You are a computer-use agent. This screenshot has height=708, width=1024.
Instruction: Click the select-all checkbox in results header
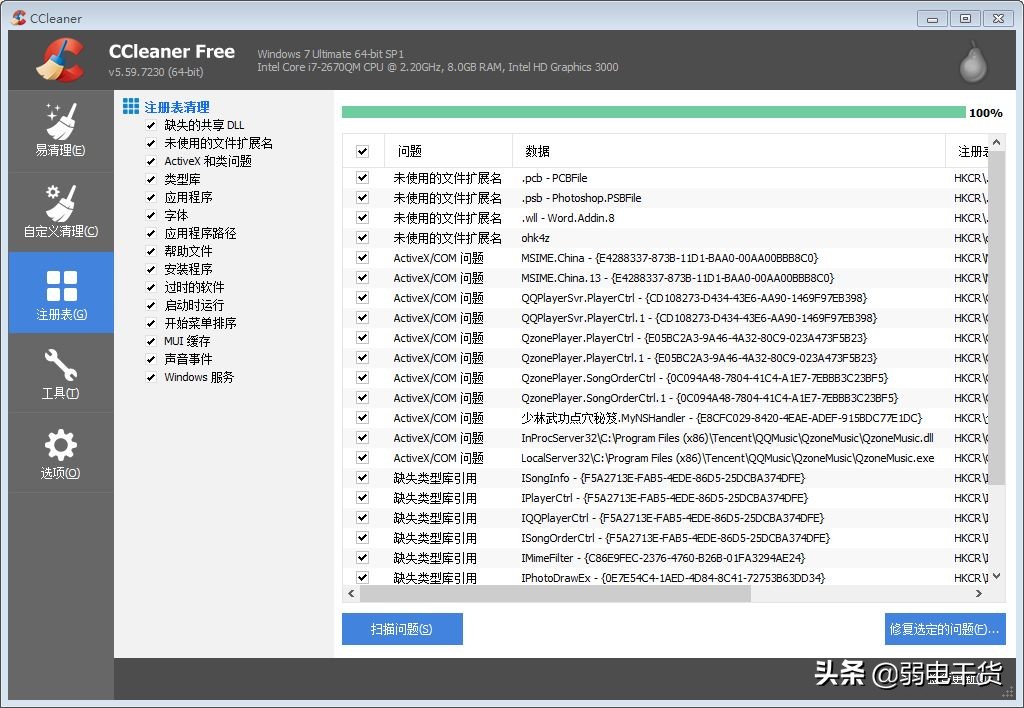[x=361, y=151]
